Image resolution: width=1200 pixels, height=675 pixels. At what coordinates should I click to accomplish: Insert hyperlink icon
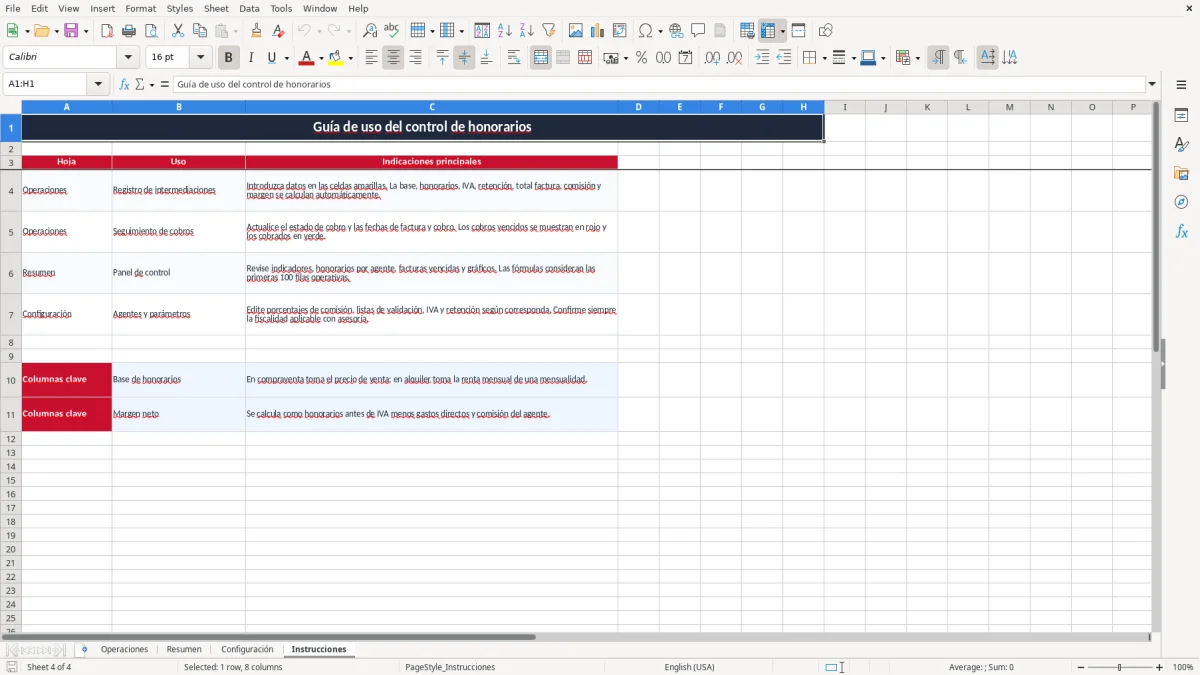676,31
